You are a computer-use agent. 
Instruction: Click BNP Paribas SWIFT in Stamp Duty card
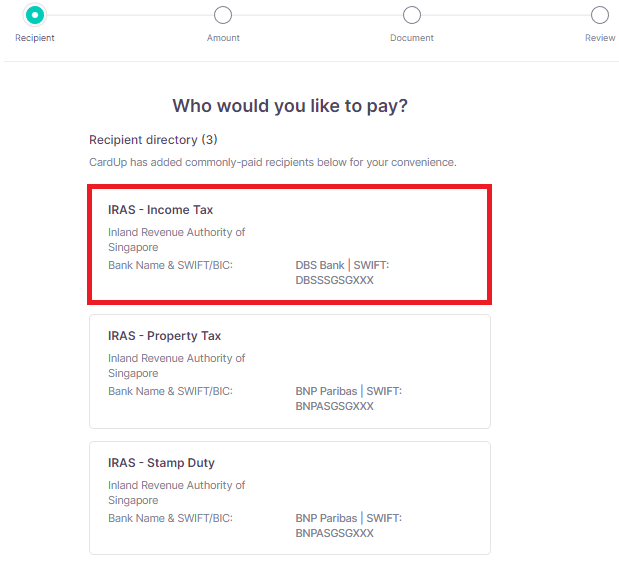point(348,526)
